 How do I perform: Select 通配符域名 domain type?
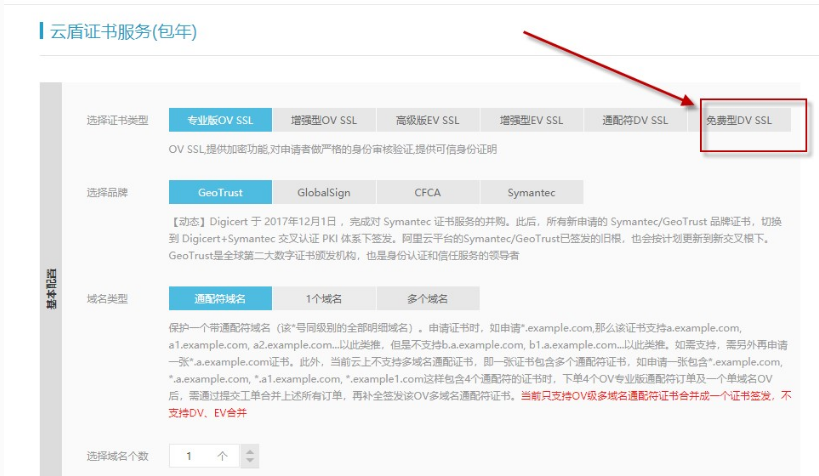[x=220, y=298]
